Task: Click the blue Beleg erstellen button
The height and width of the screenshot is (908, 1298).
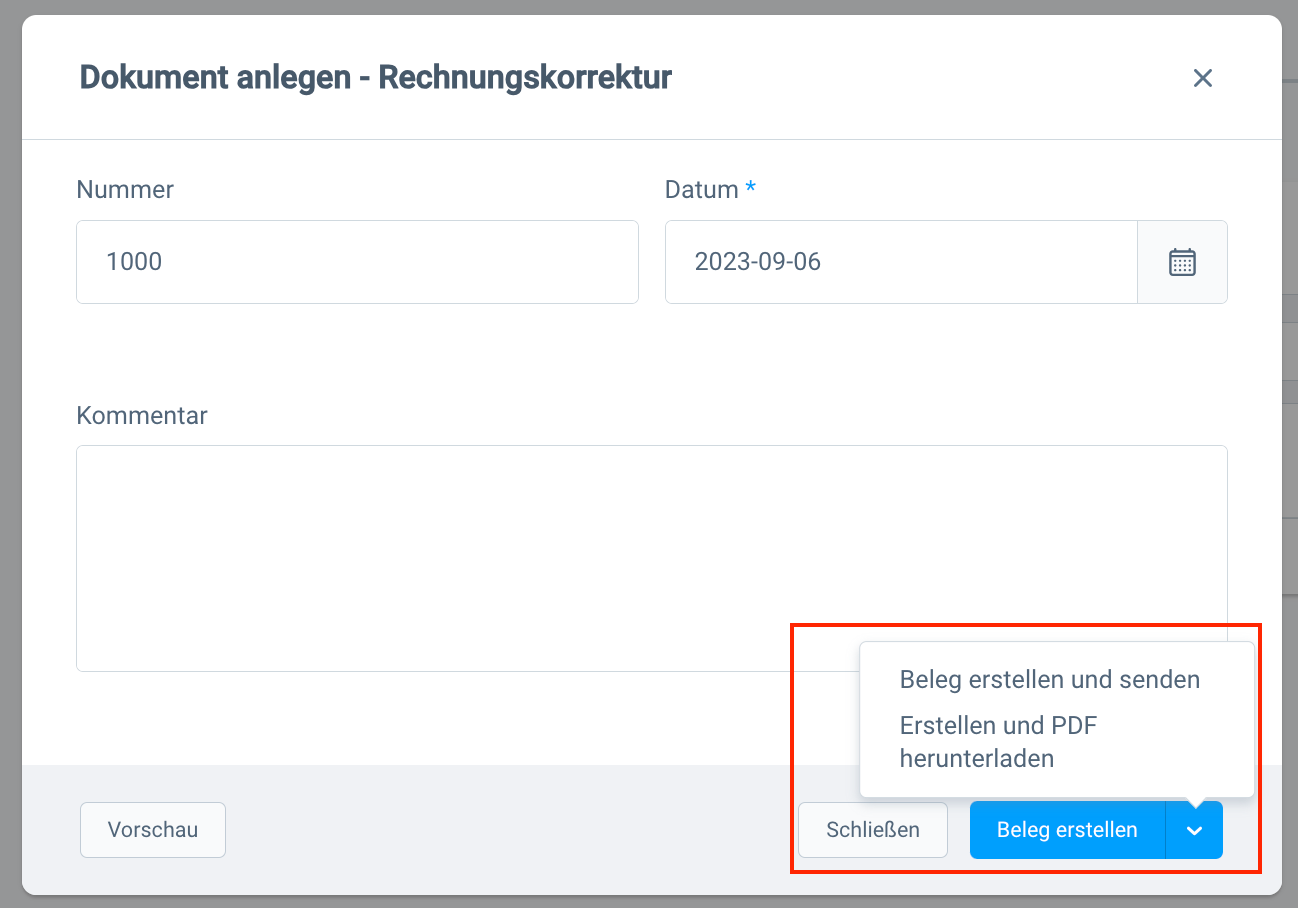Action: 1066,830
